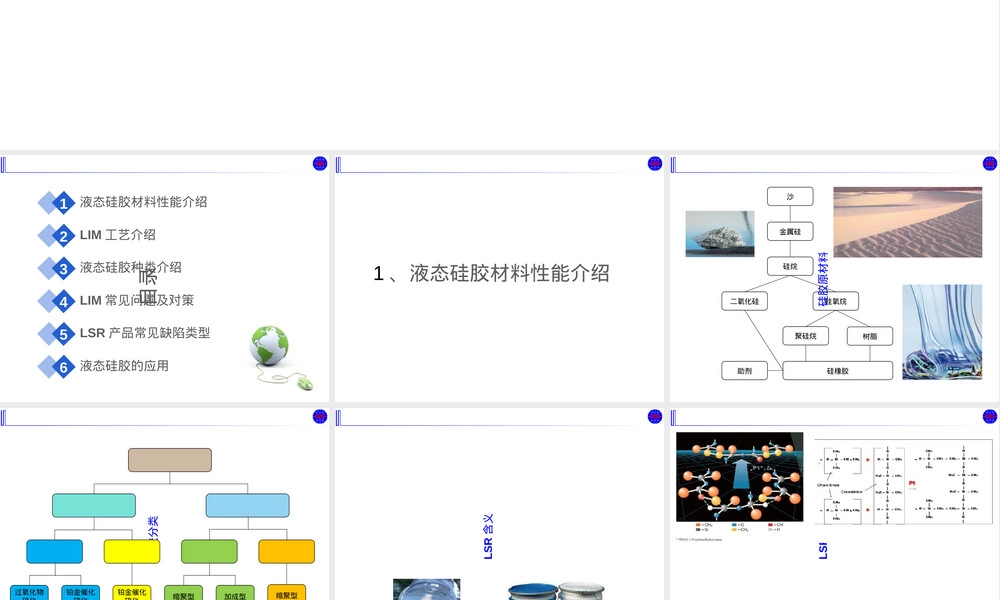The image size is (1000, 600).
Task: Click the teal box in classification chart
Action: (94, 505)
